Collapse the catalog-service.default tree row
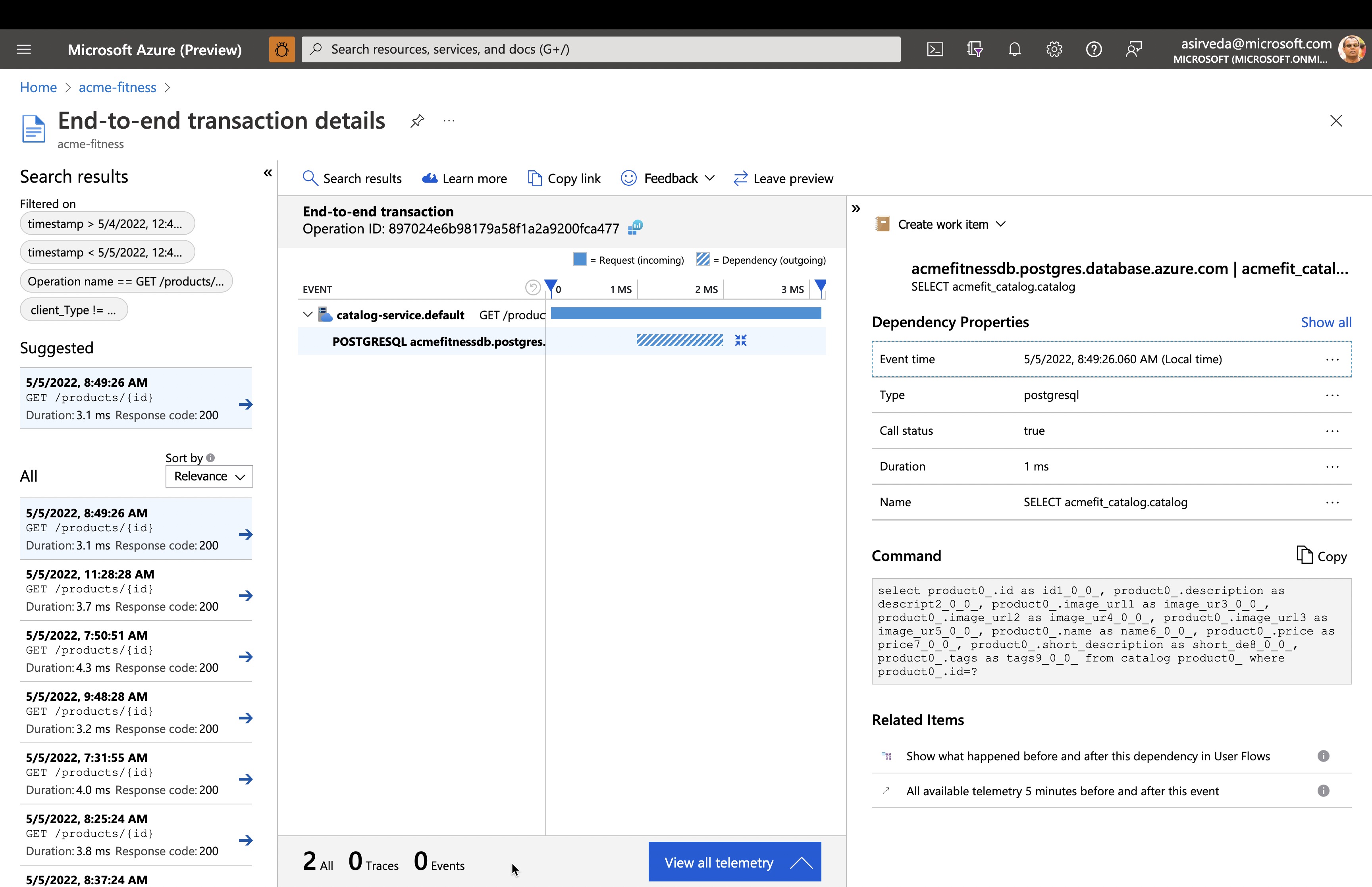The width and height of the screenshot is (1372, 887). [307, 314]
